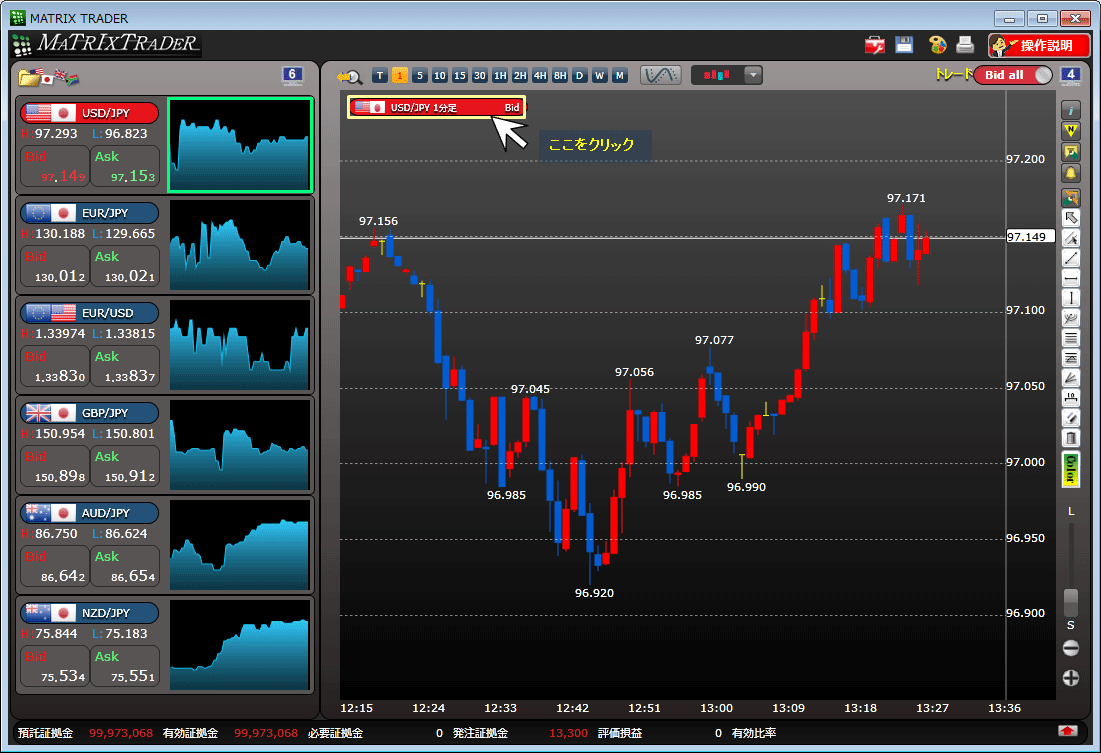The image size is (1101, 753).
Task: Select the eraser tool in right toolbar
Action: 1070,419
